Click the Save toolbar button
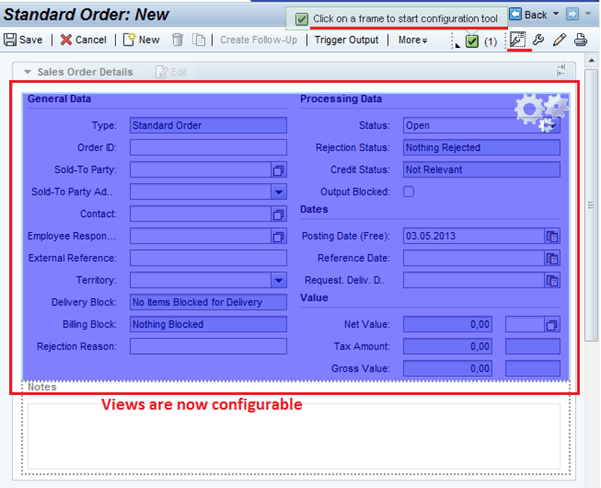The height and width of the screenshot is (488, 601). click(24, 40)
